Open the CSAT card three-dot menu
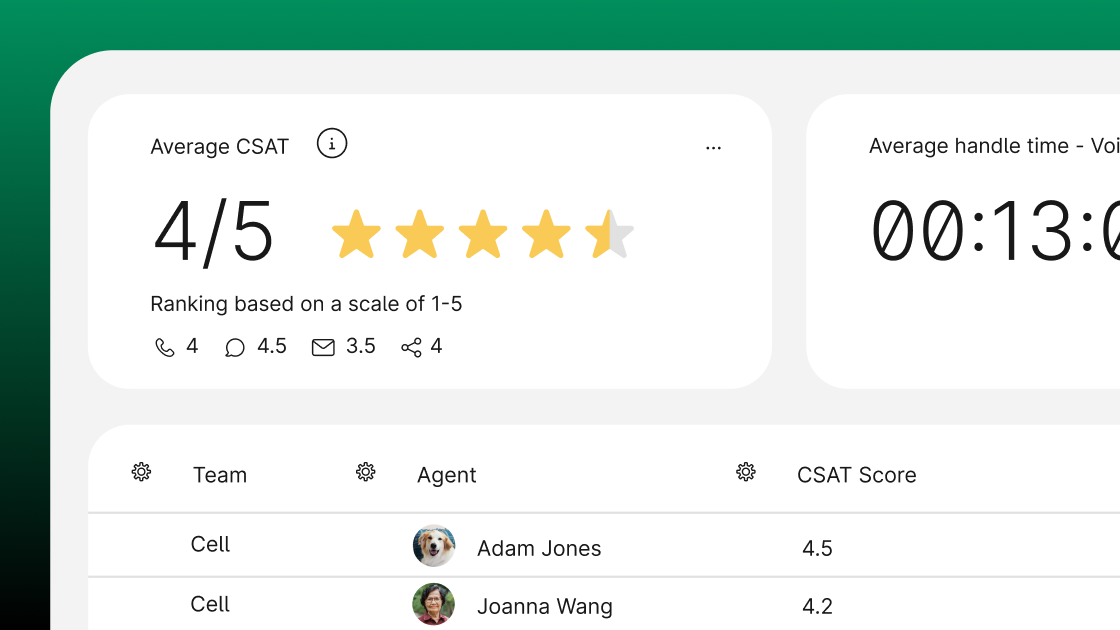 pos(713,148)
